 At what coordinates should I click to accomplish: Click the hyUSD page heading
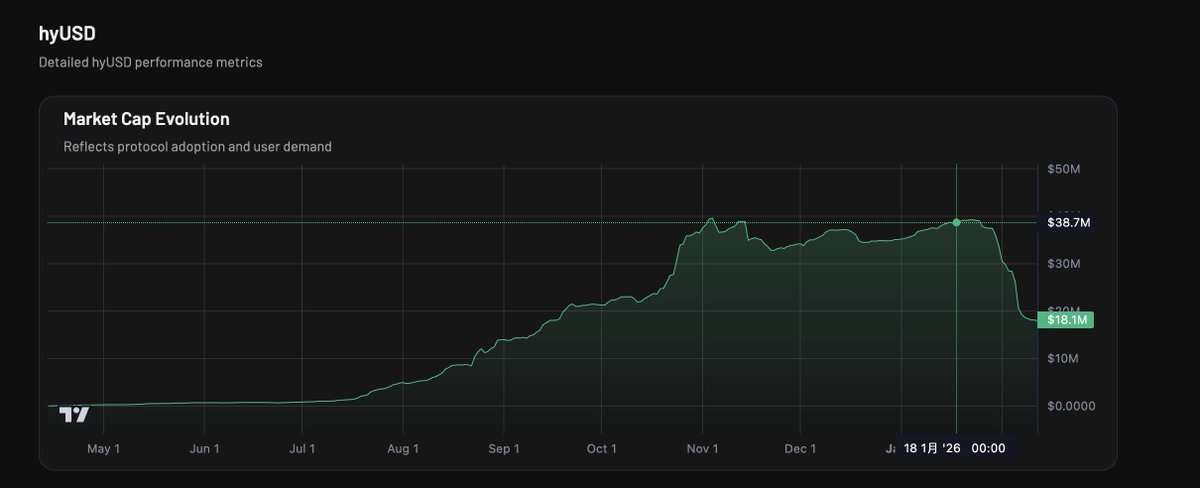click(x=67, y=34)
